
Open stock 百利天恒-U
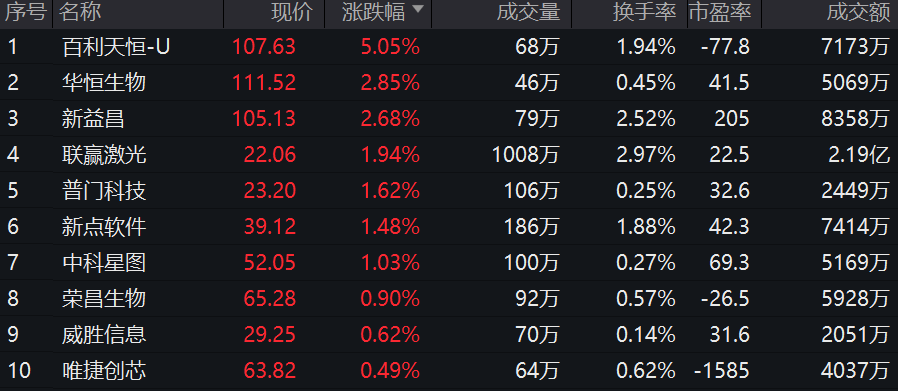[x=116, y=47]
